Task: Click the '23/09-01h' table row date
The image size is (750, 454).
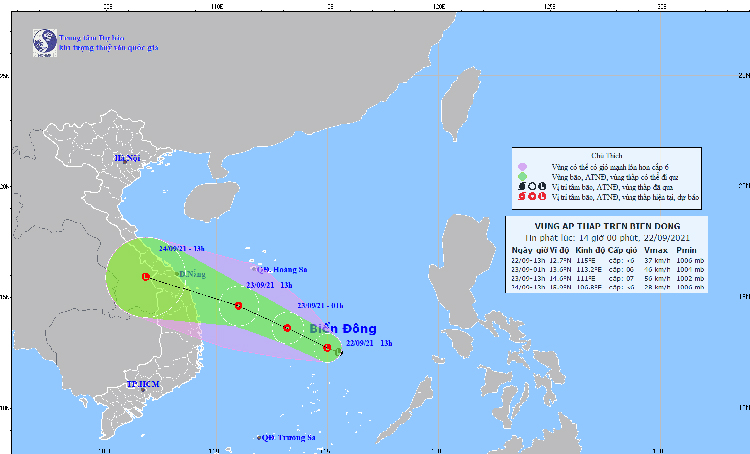Action: click(x=528, y=269)
